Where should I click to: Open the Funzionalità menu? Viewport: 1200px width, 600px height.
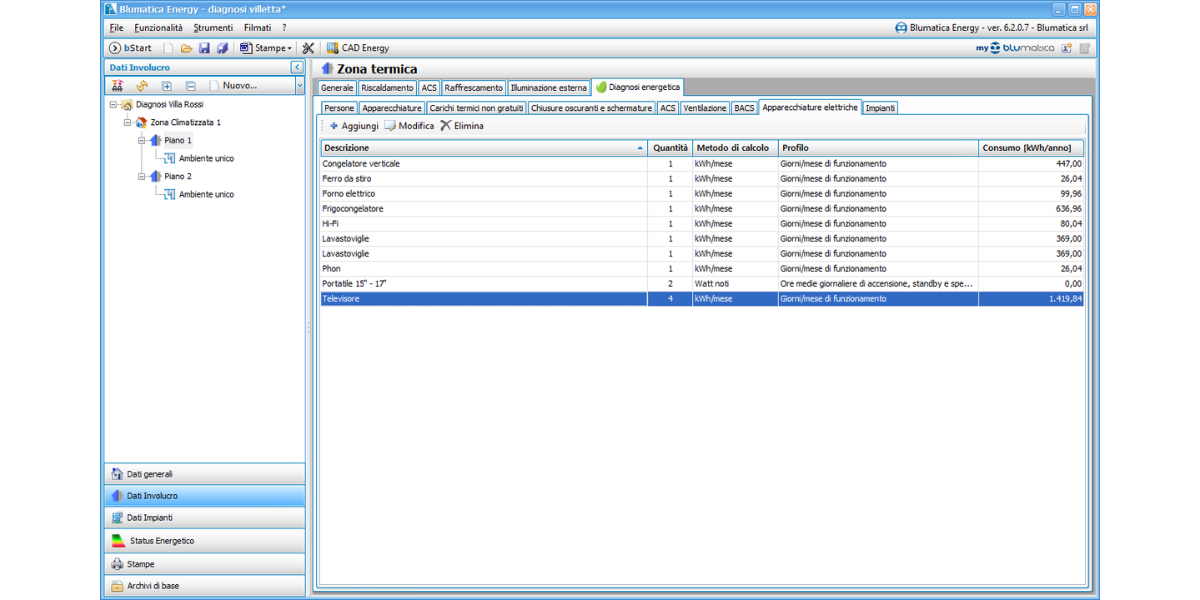click(x=158, y=28)
